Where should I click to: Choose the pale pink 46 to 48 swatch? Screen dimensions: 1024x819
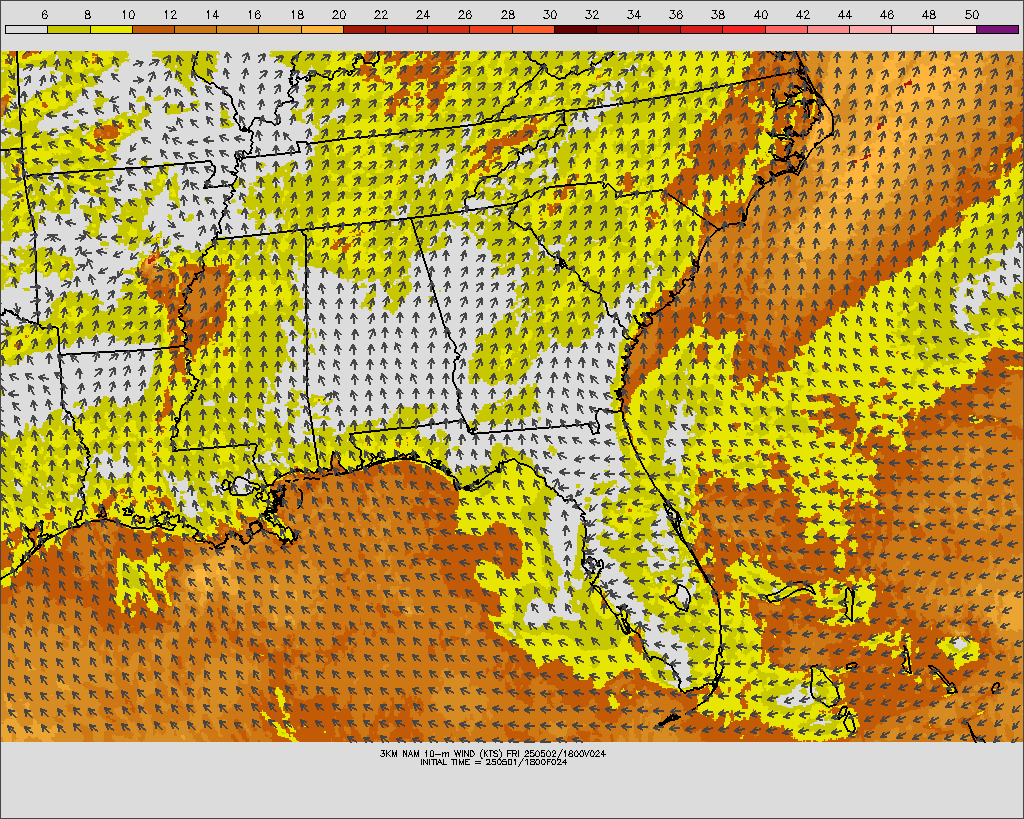[913, 29]
